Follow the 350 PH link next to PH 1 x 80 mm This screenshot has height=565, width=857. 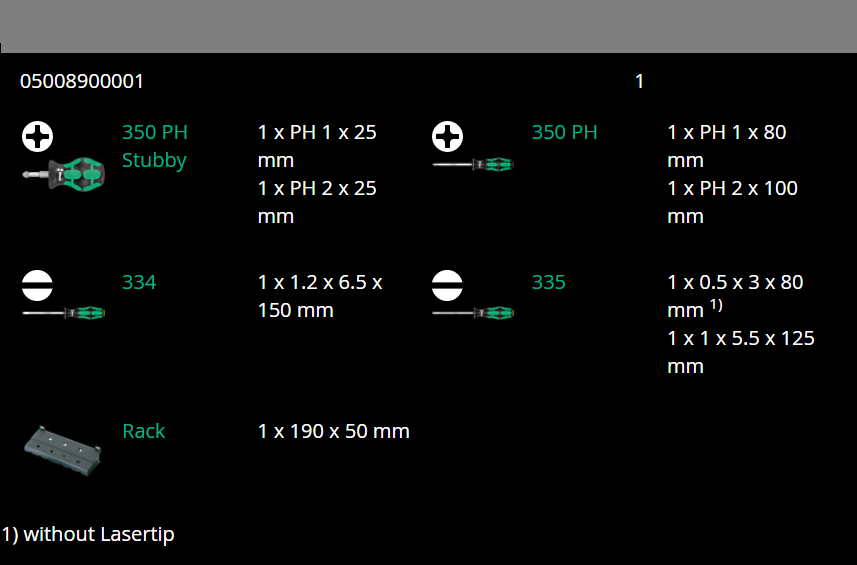(564, 132)
